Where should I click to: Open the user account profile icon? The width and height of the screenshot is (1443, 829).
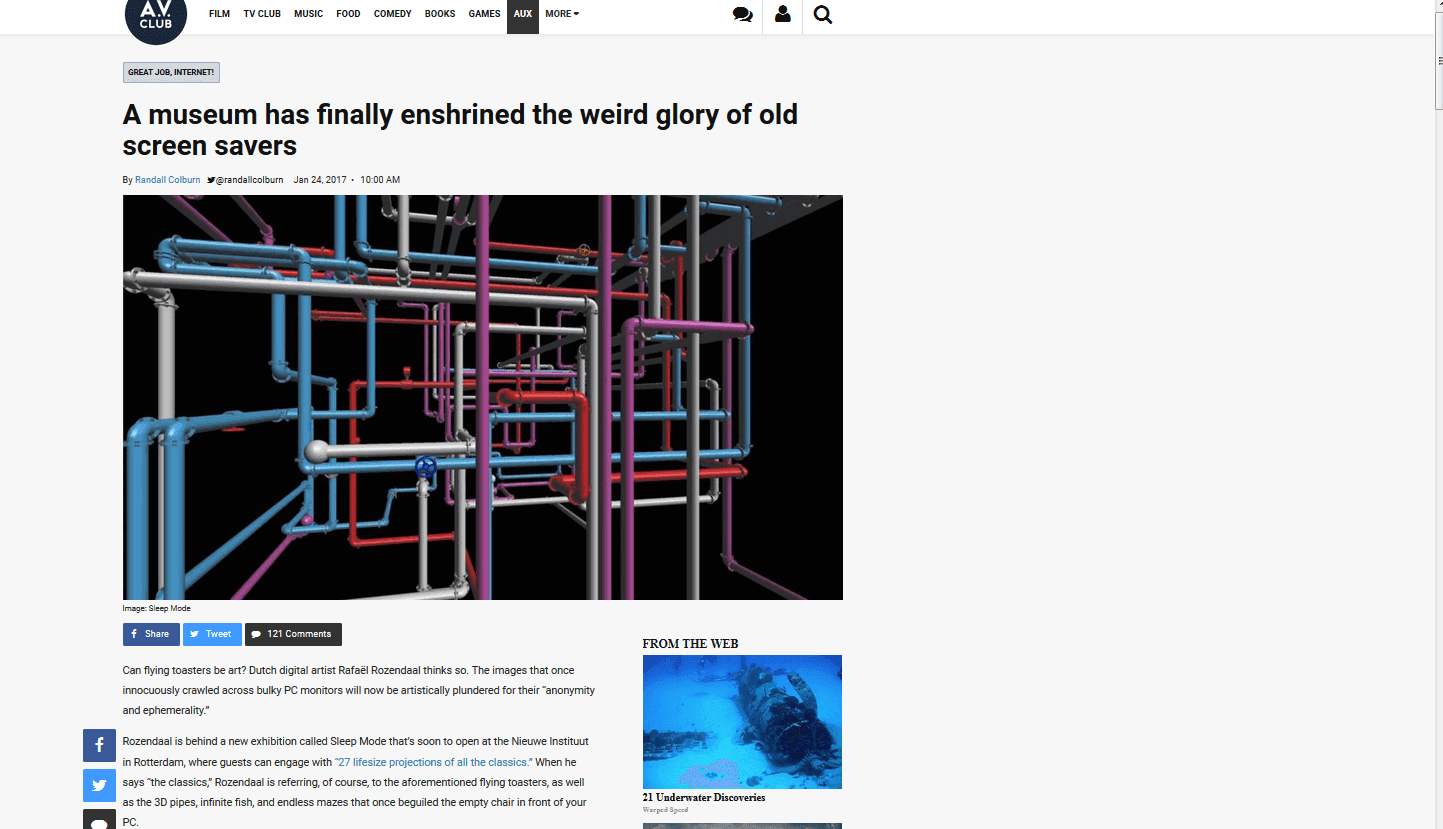[782, 15]
